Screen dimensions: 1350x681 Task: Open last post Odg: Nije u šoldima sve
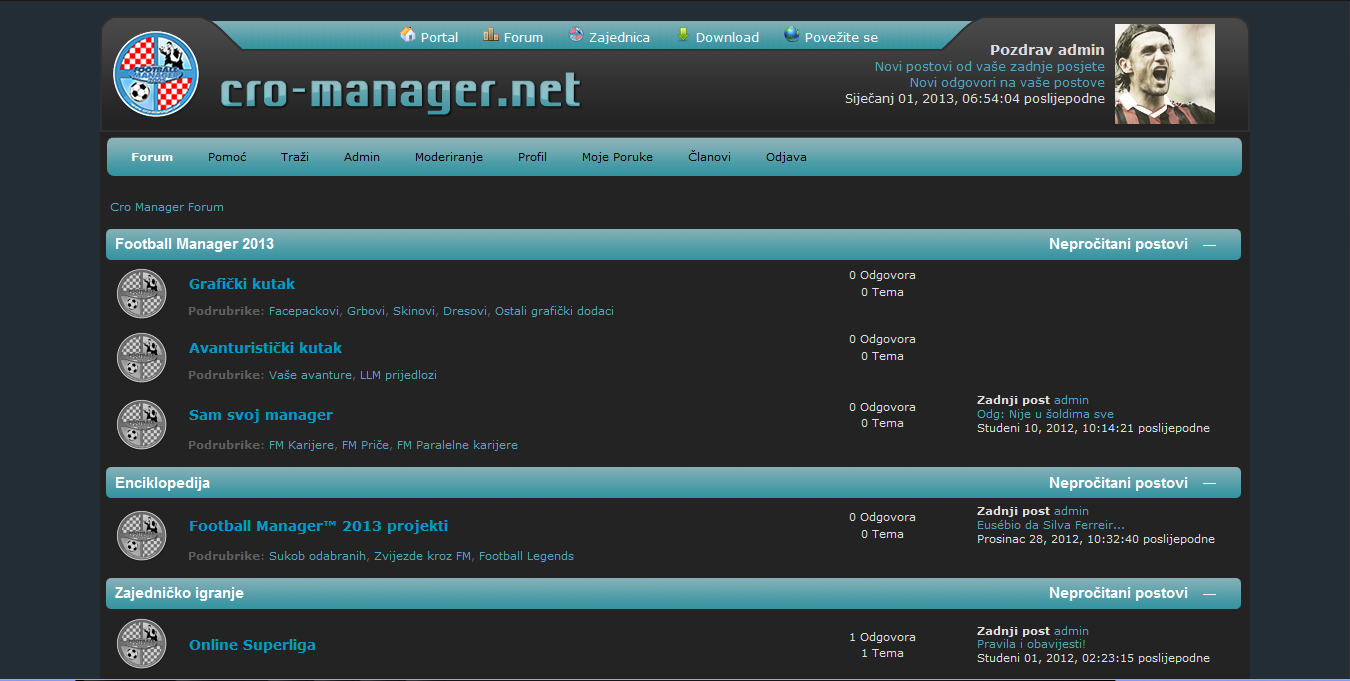[x=1045, y=414]
